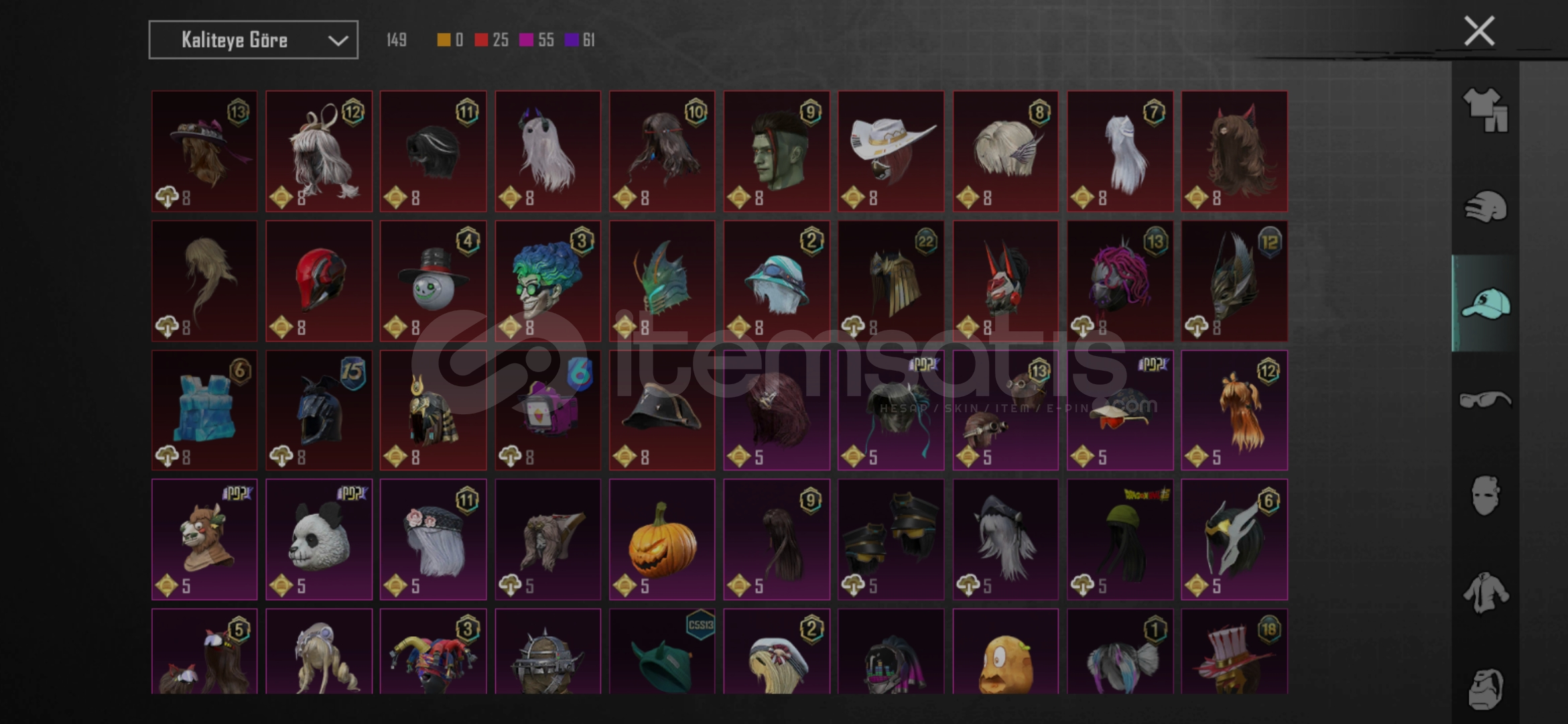
Task: Open the face mask category icon
Action: [x=1486, y=496]
